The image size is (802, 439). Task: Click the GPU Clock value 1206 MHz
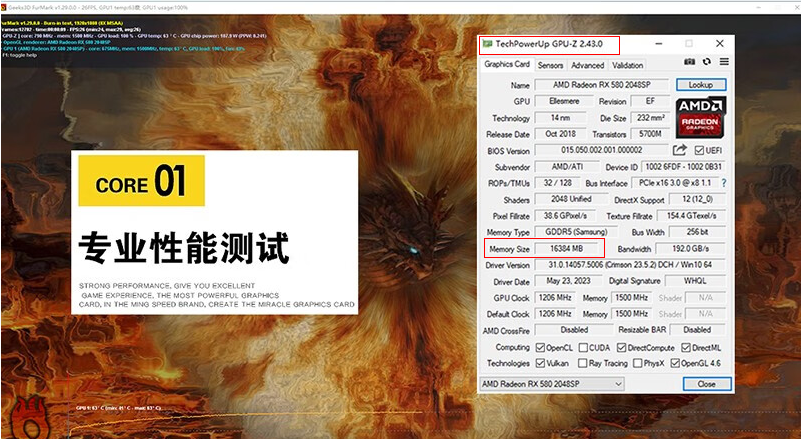[x=555, y=298]
